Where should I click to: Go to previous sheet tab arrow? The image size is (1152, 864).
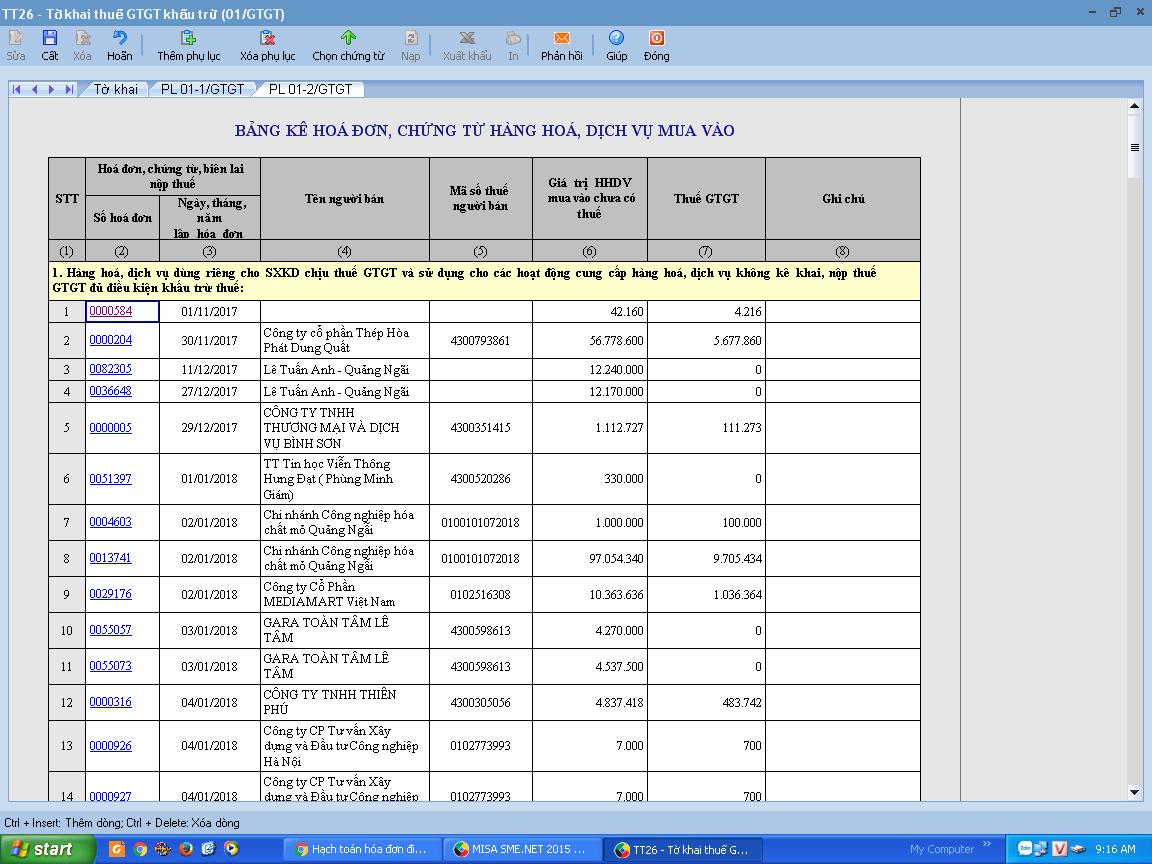(34, 89)
